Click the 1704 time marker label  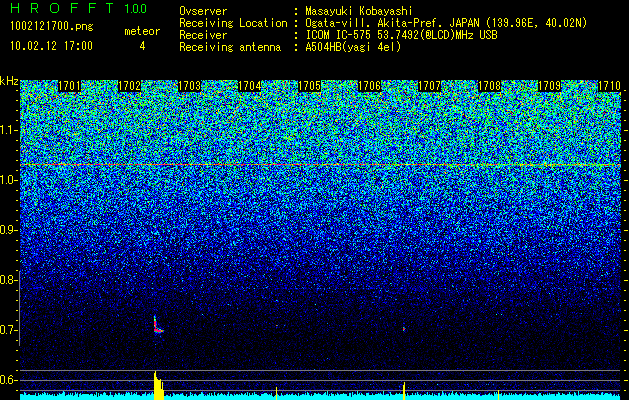[x=250, y=86]
